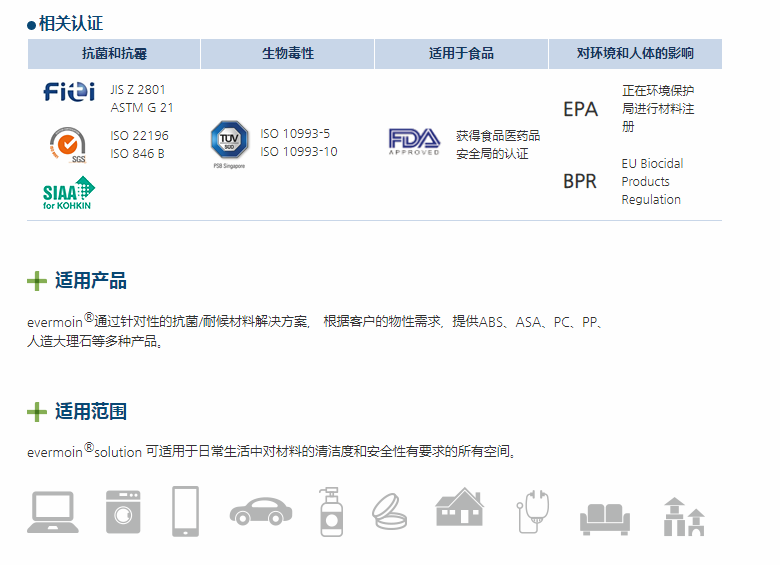Open the SIAA for KOHKIN logo
This screenshot has height=565, width=780.
(68, 193)
